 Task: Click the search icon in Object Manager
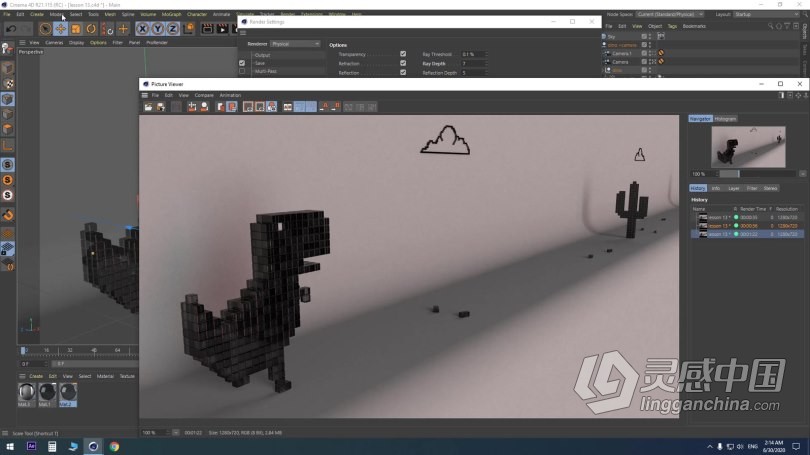770,26
